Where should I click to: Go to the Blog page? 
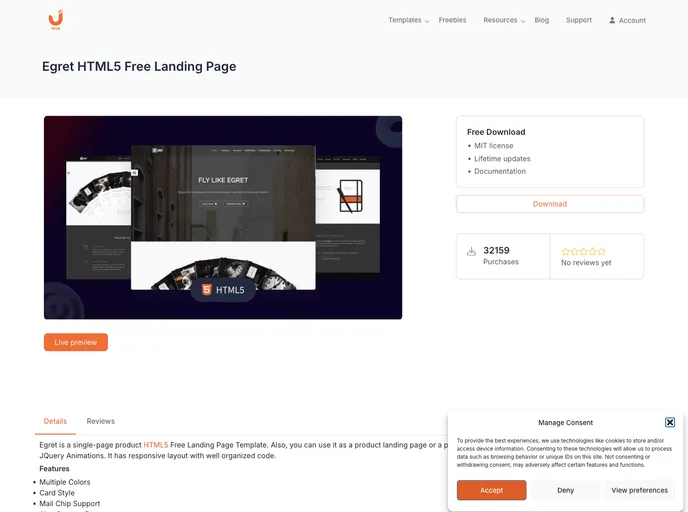tap(541, 20)
